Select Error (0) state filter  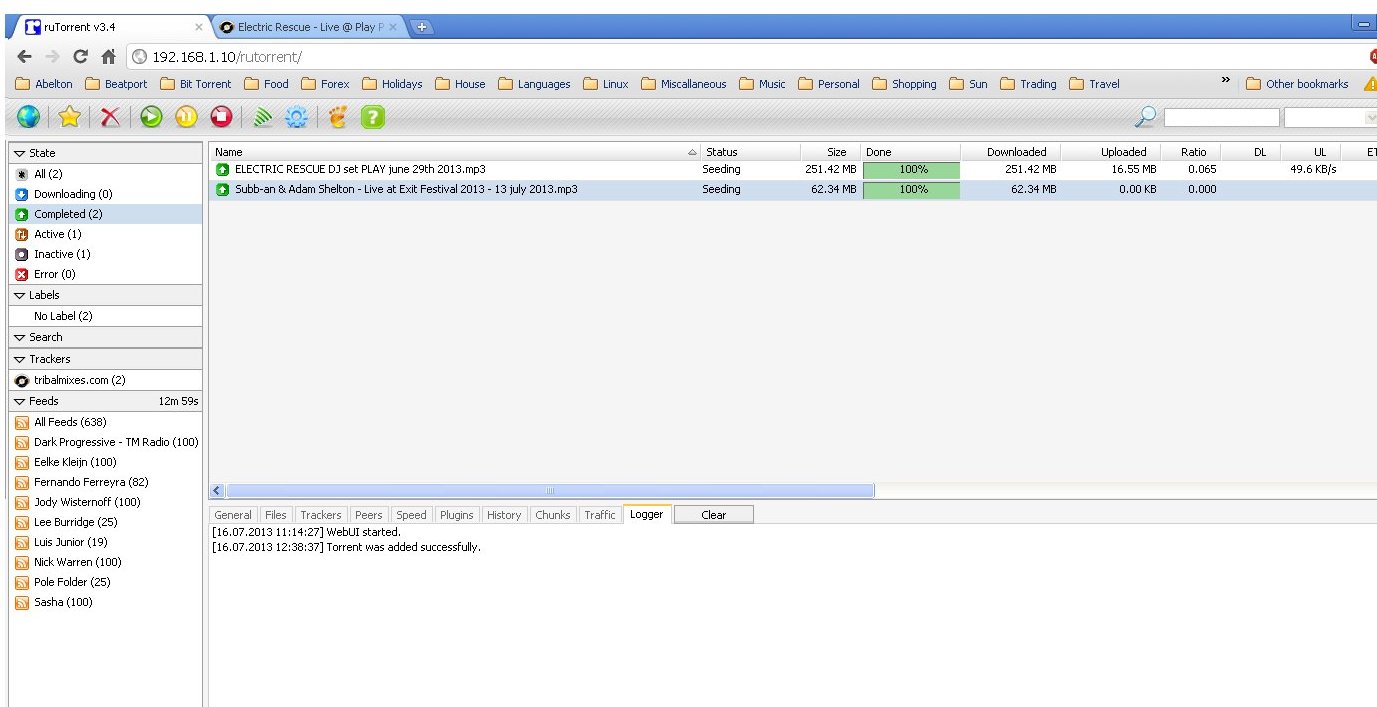pos(105,274)
